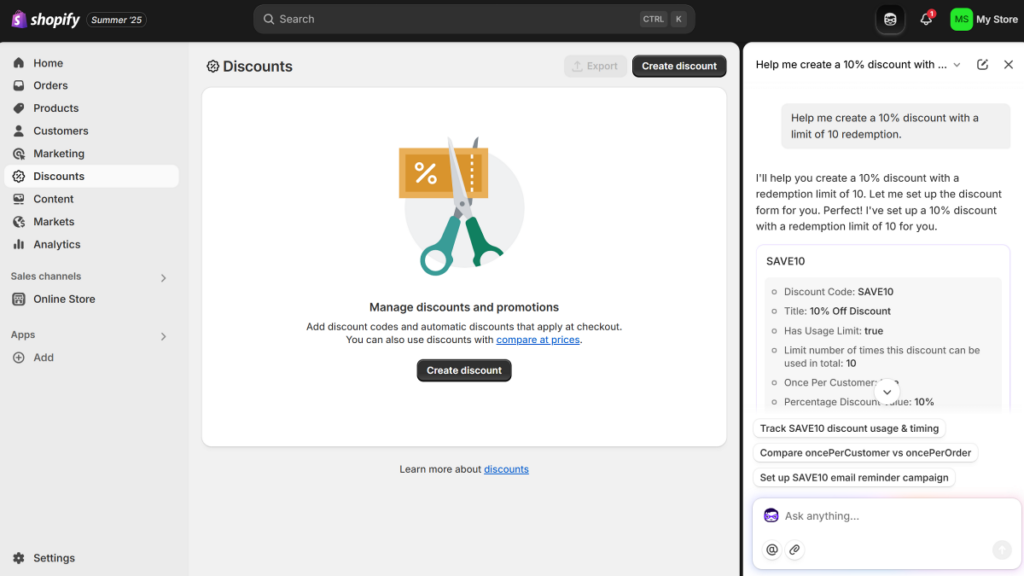Expand the Apps section

coord(163,335)
